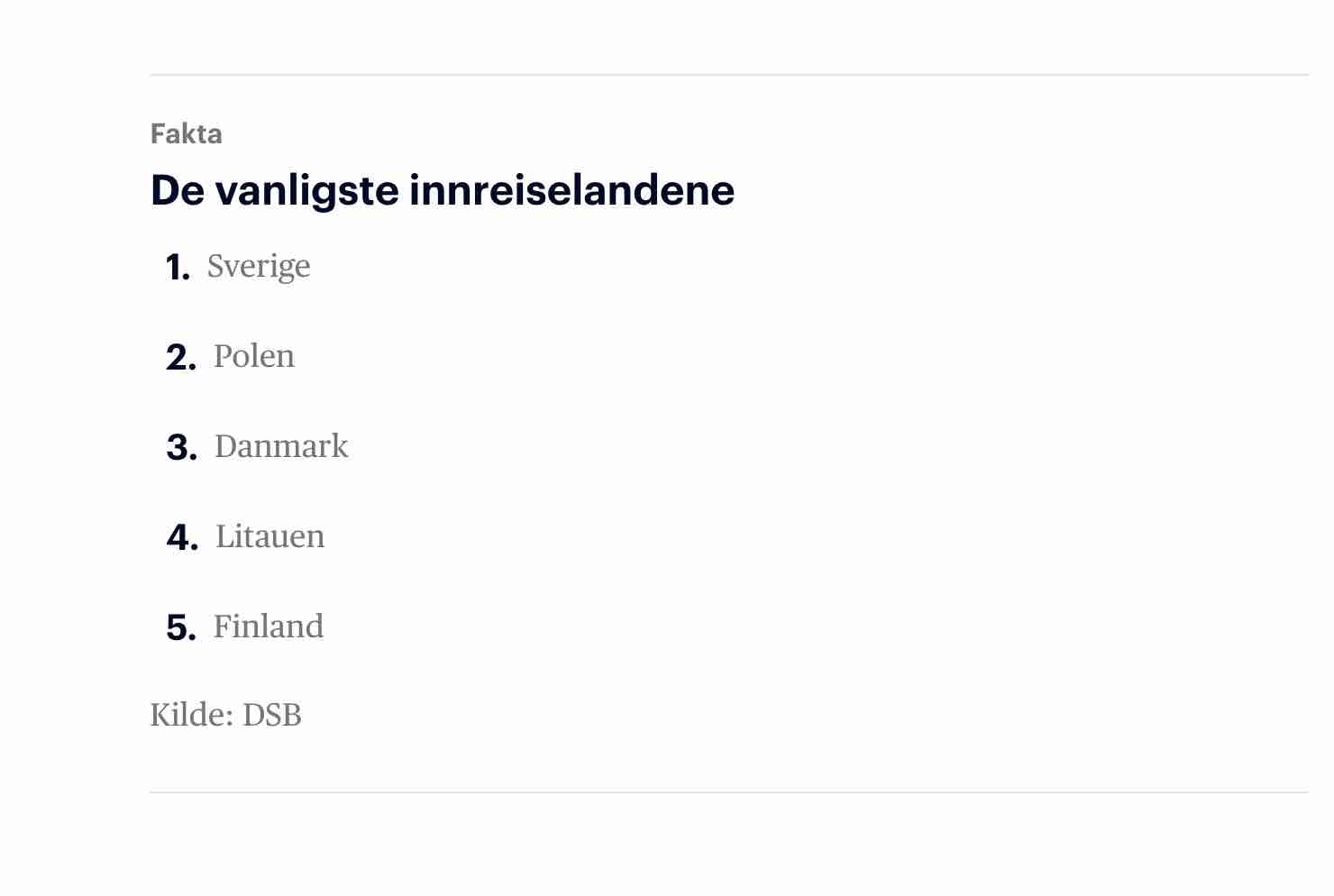1334x896 pixels.
Task: Select Litauen in the list
Action: 270,536
